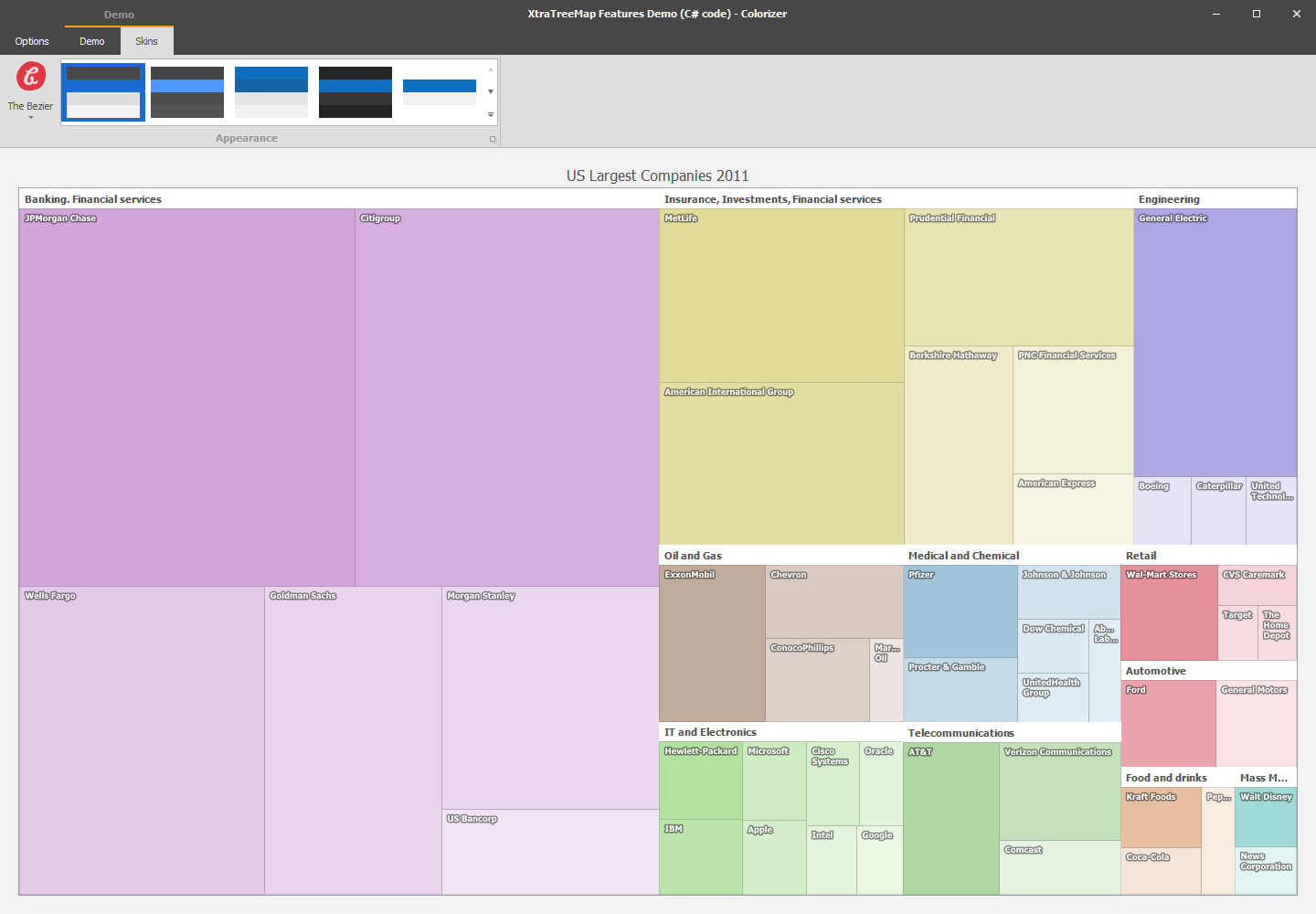Open the Appearance group dialog launcher
The width and height of the screenshot is (1316, 914).
click(x=491, y=138)
